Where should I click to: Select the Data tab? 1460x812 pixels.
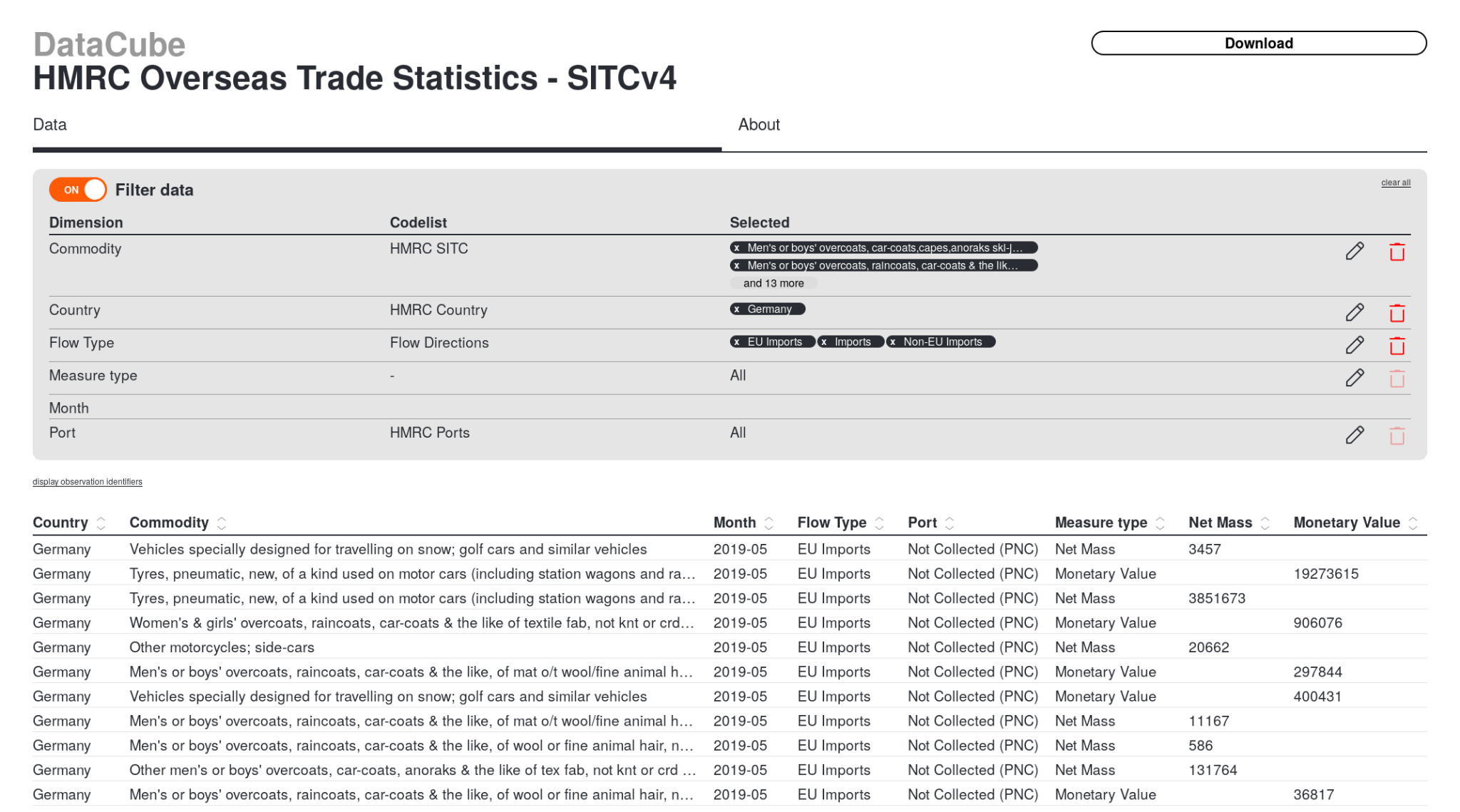[50, 125]
